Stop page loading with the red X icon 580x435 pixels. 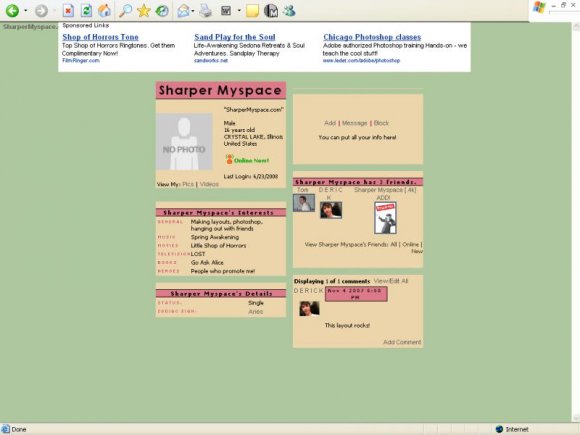[x=68, y=11]
